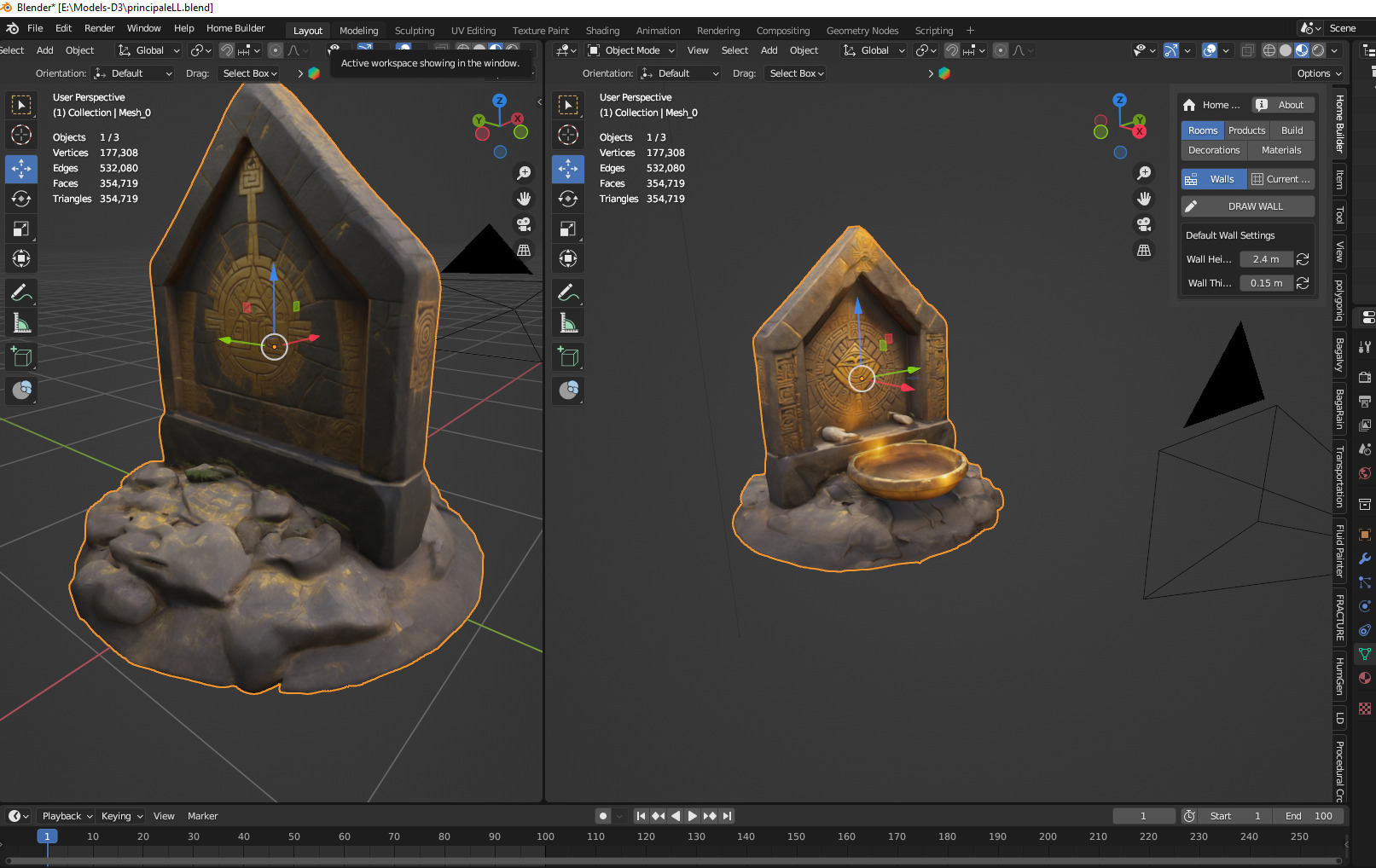Switch to rendered shading in right viewport
This screenshot has height=868, width=1376.
[x=1318, y=50]
